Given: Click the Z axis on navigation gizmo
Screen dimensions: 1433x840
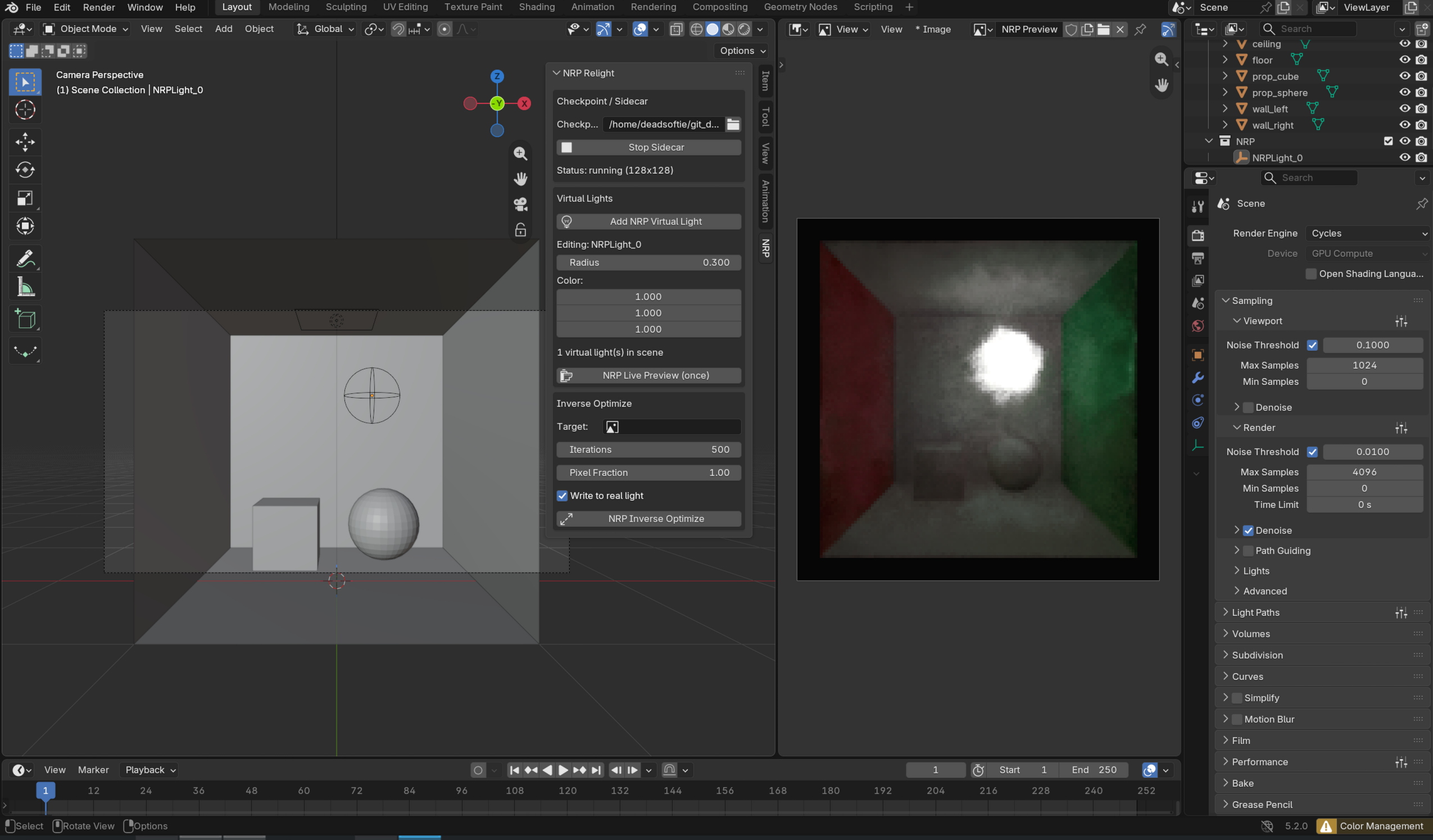Looking at the screenshot, I should point(497,76).
